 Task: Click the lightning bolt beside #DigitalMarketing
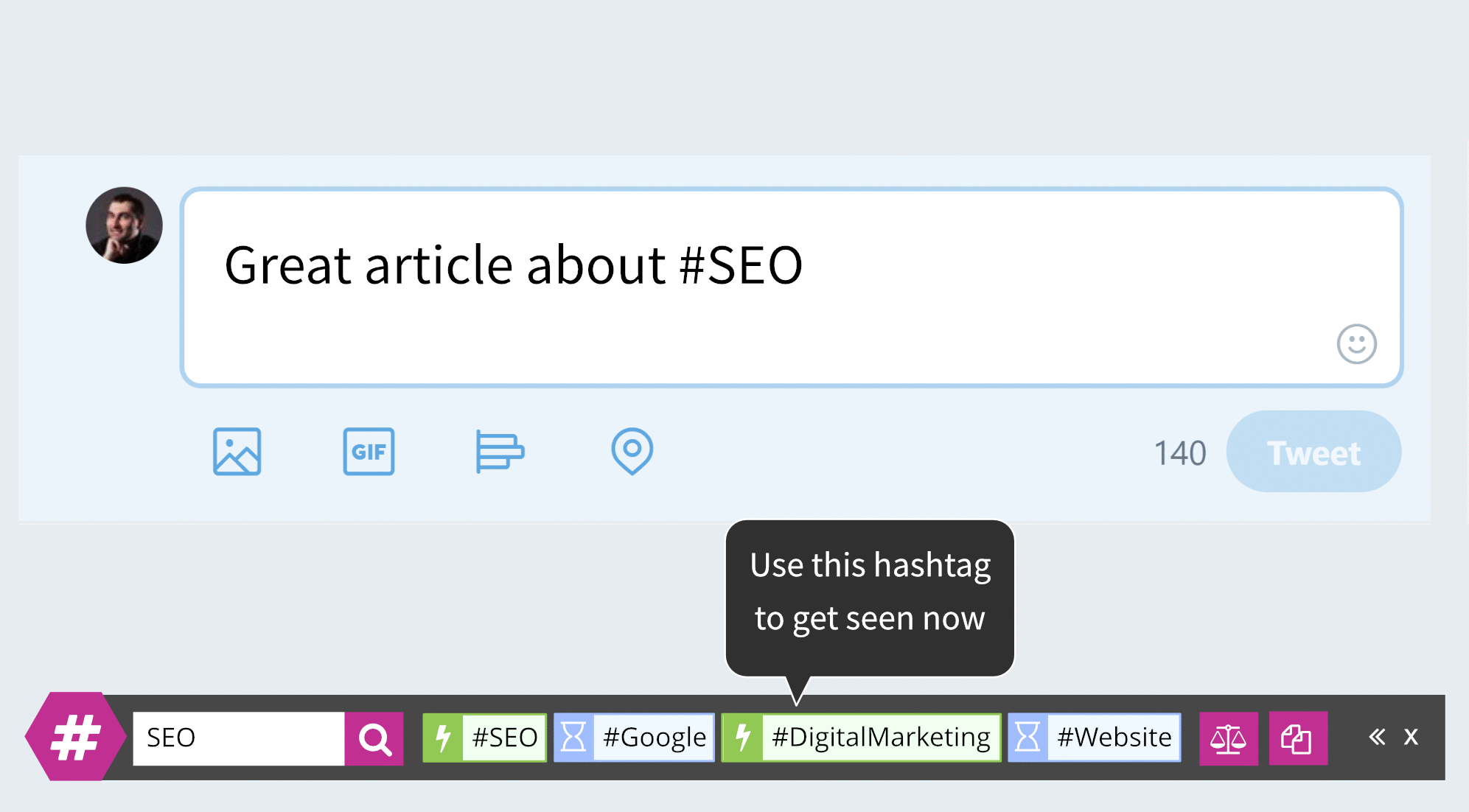pyautogui.click(x=743, y=738)
